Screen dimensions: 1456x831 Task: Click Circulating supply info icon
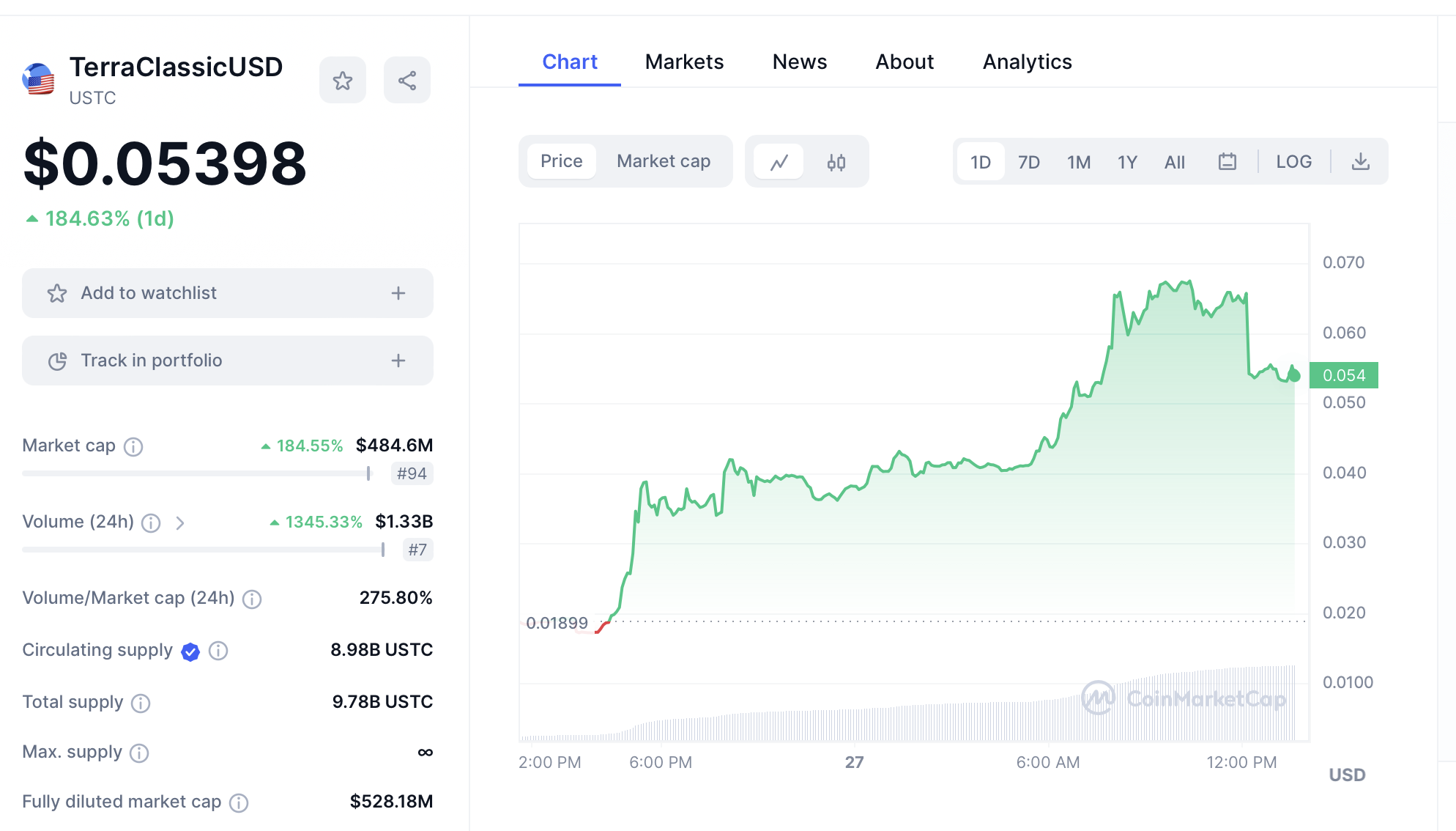[218, 651]
